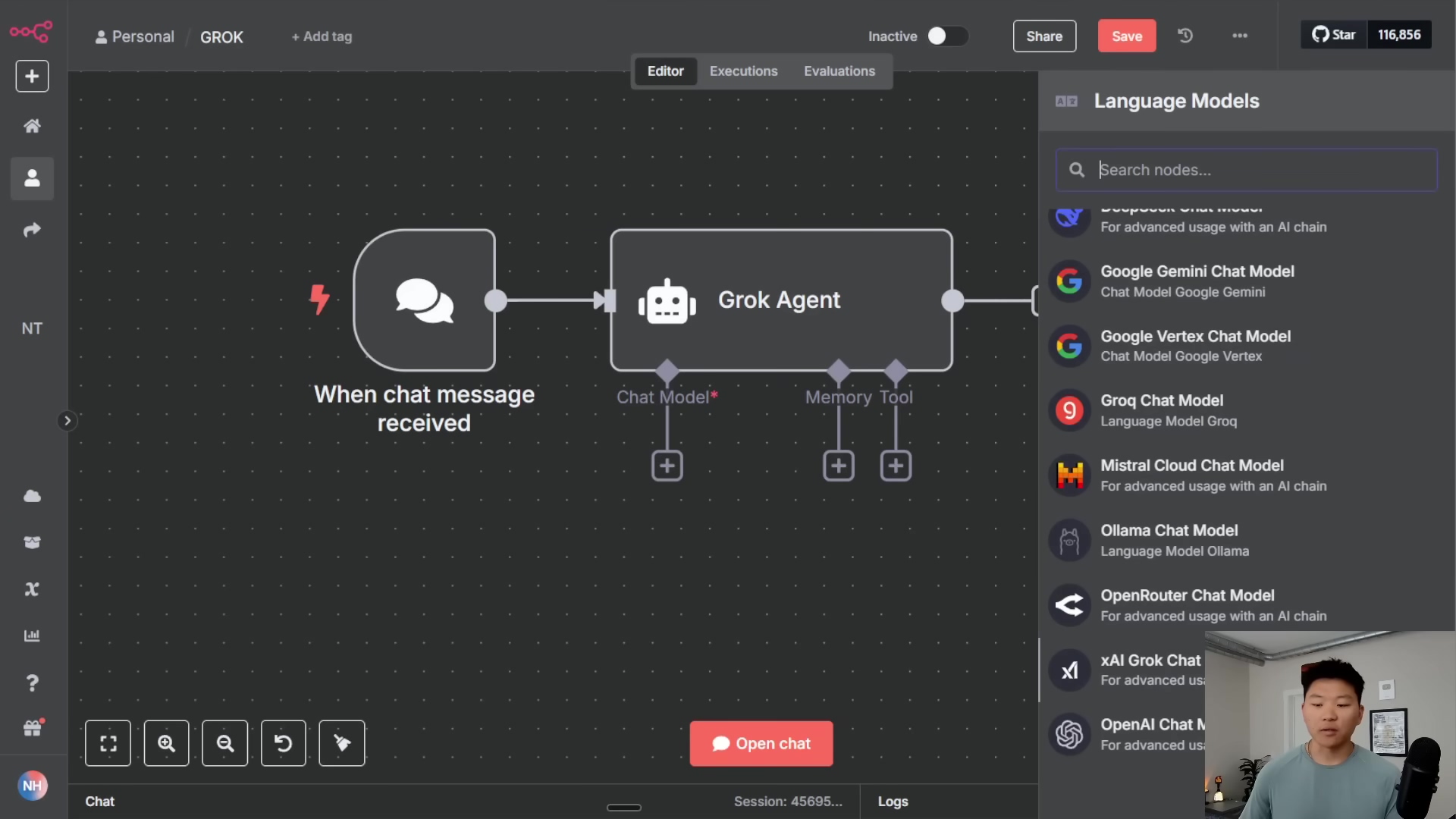
Task: Open the gift what's new icon
Action: (32, 728)
